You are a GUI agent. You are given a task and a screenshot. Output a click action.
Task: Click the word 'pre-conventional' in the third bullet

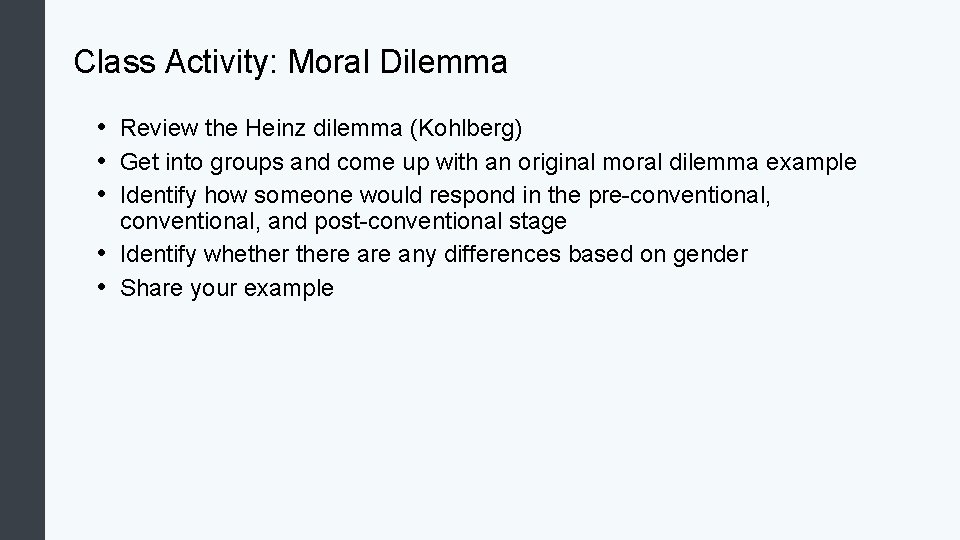[677, 195]
